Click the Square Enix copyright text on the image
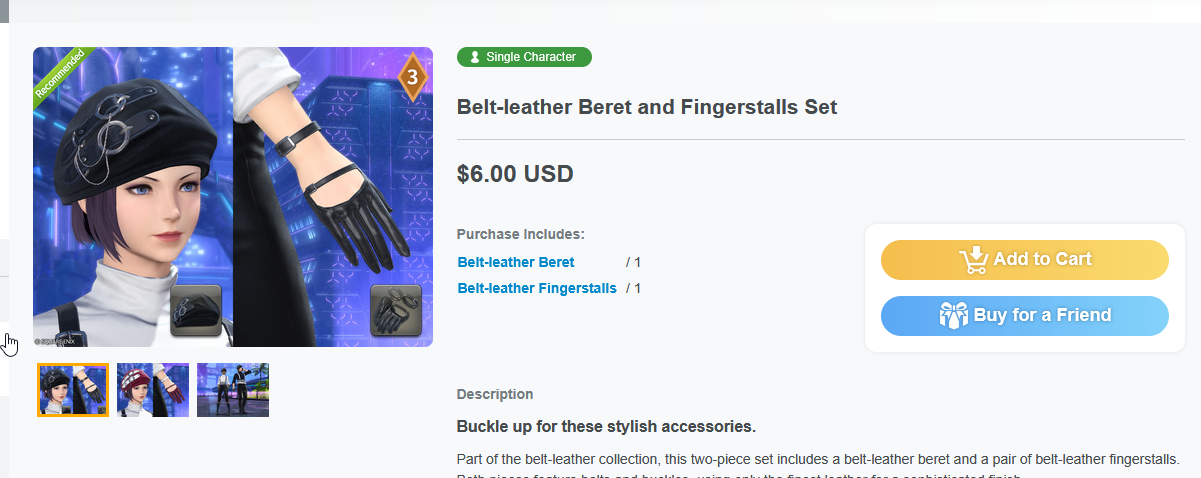Screen dimensions: 1201x478 pyautogui.click(x=57, y=341)
